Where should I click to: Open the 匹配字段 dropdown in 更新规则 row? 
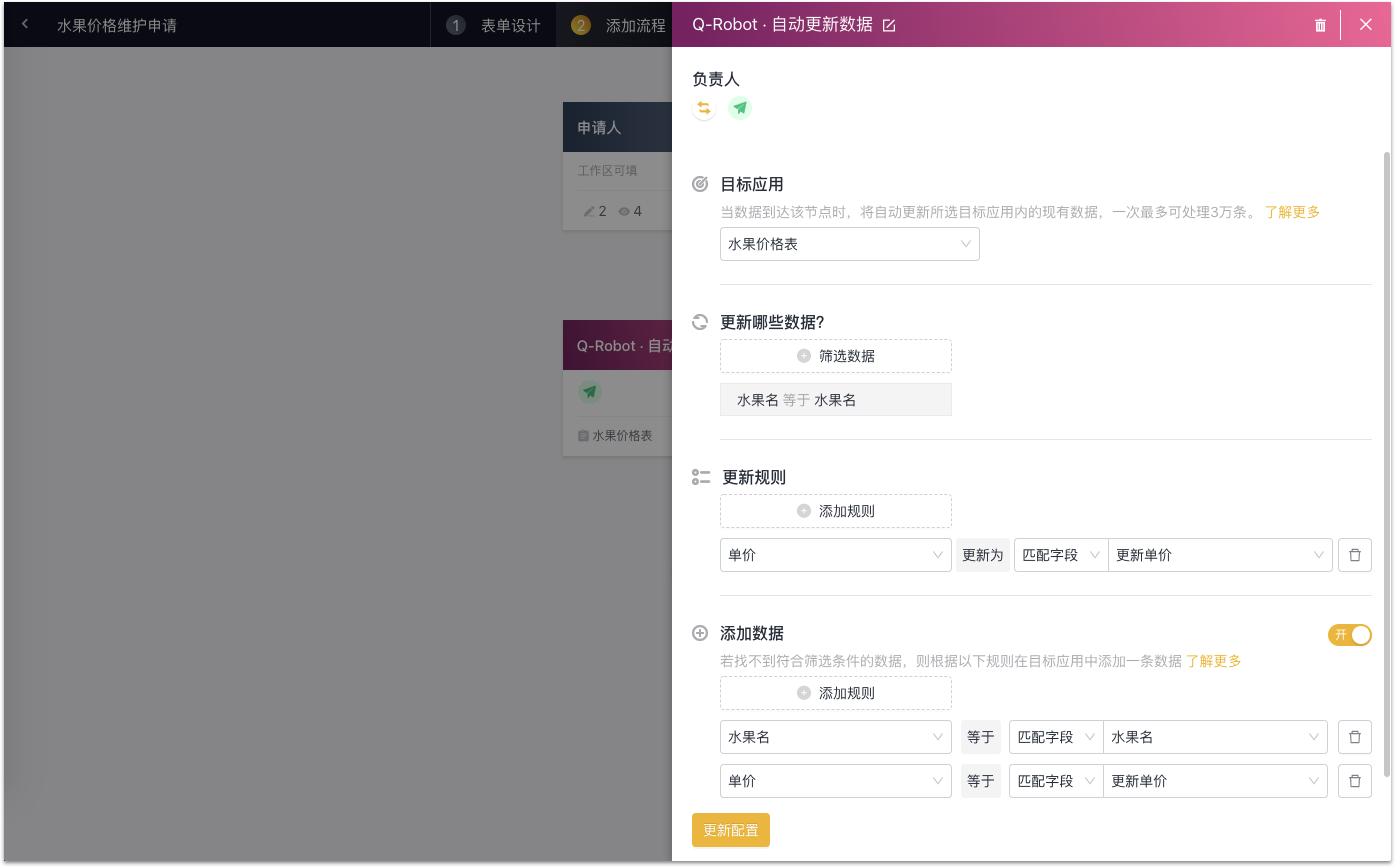pyautogui.click(x=1061, y=555)
